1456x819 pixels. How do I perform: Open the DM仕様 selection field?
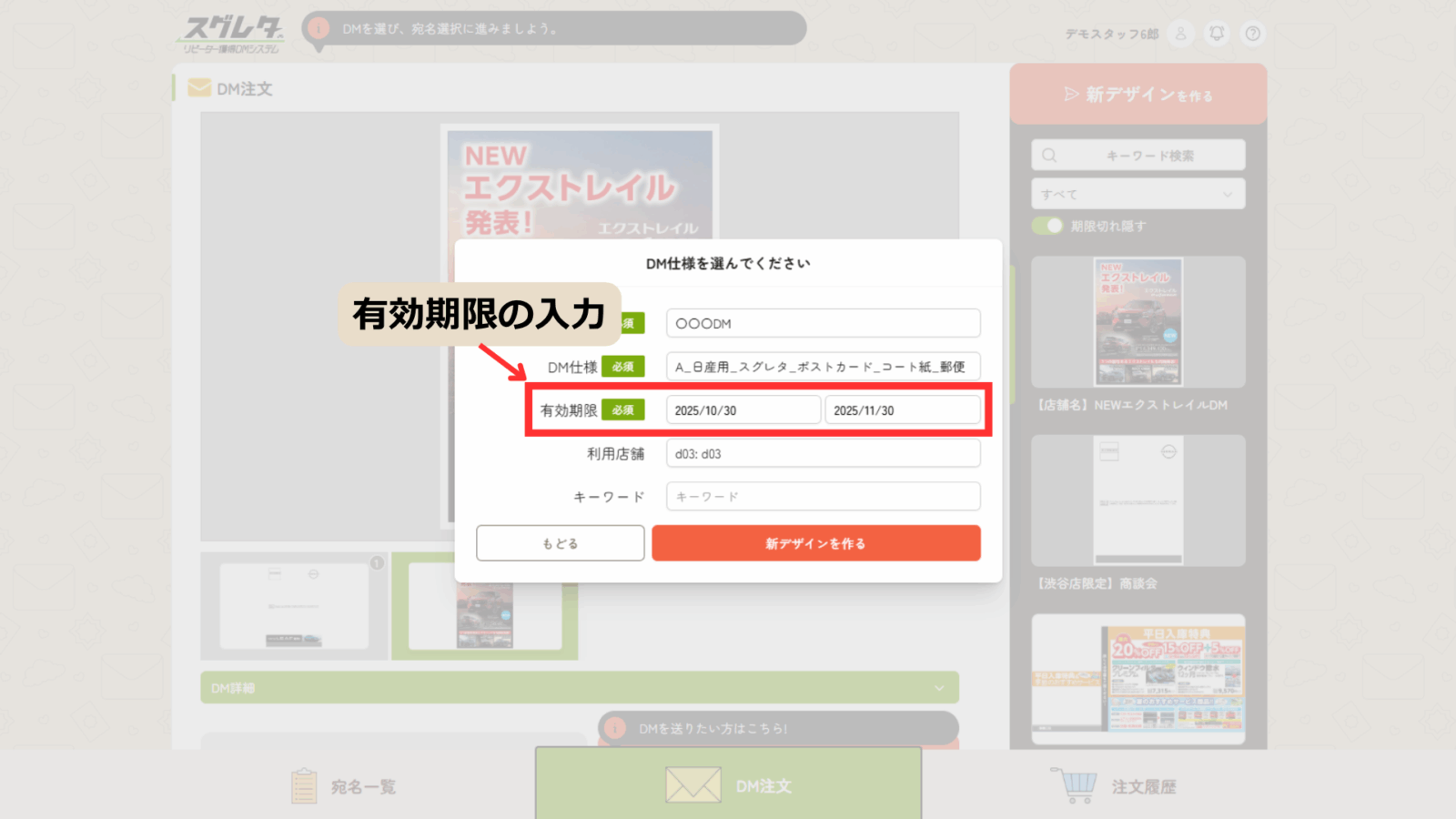[x=823, y=367]
